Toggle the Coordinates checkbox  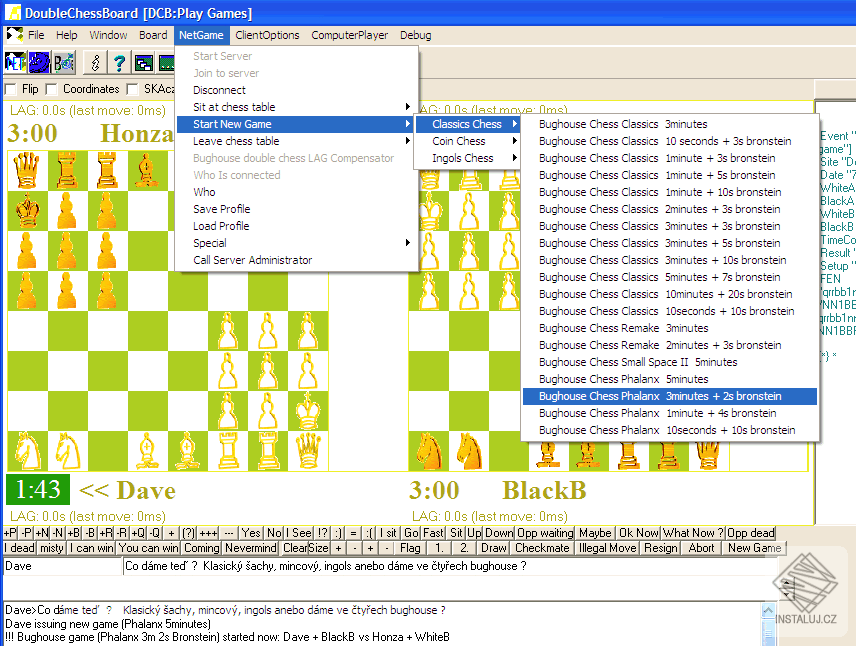pos(53,90)
